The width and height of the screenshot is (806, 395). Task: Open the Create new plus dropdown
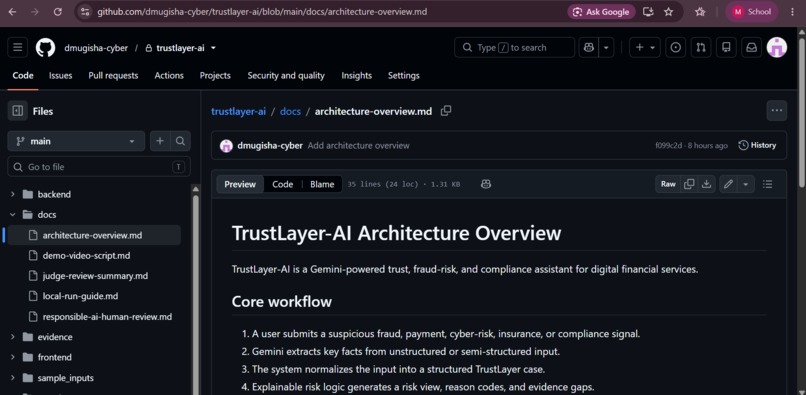(x=645, y=47)
